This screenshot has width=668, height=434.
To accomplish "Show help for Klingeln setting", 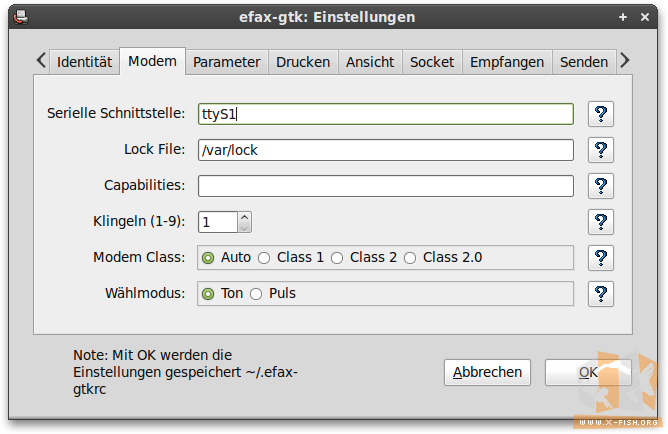I will click(601, 222).
